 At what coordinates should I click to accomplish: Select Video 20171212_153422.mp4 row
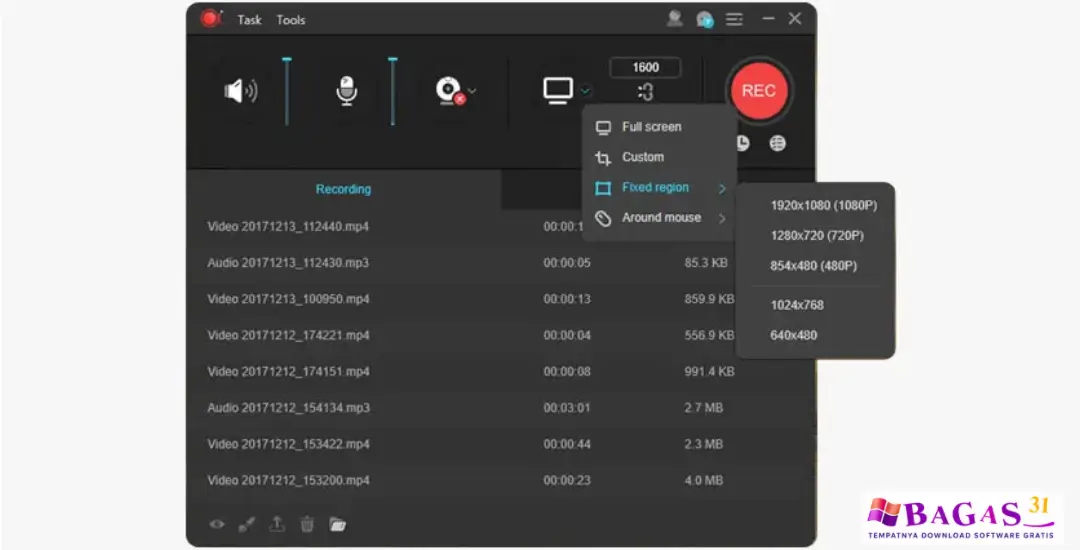click(501, 444)
